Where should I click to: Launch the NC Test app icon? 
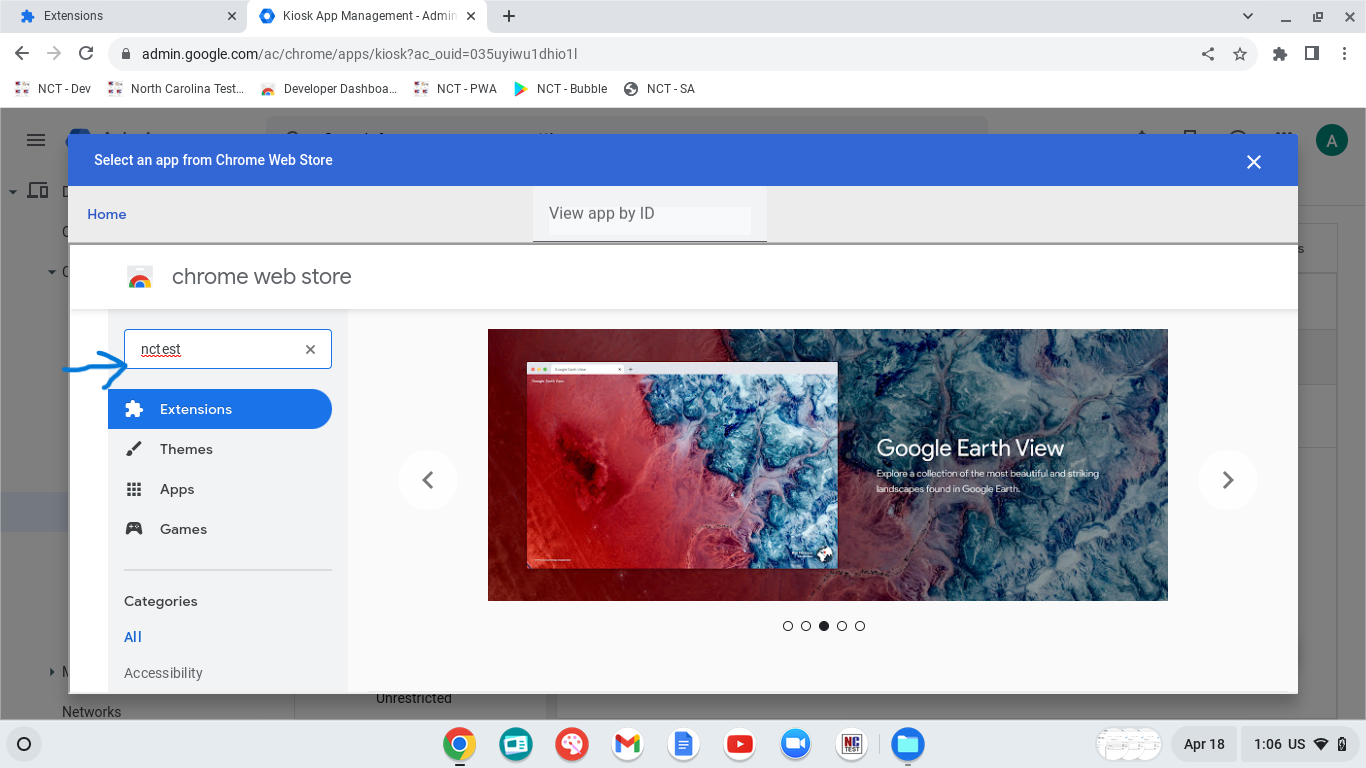[x=852, y=744]
